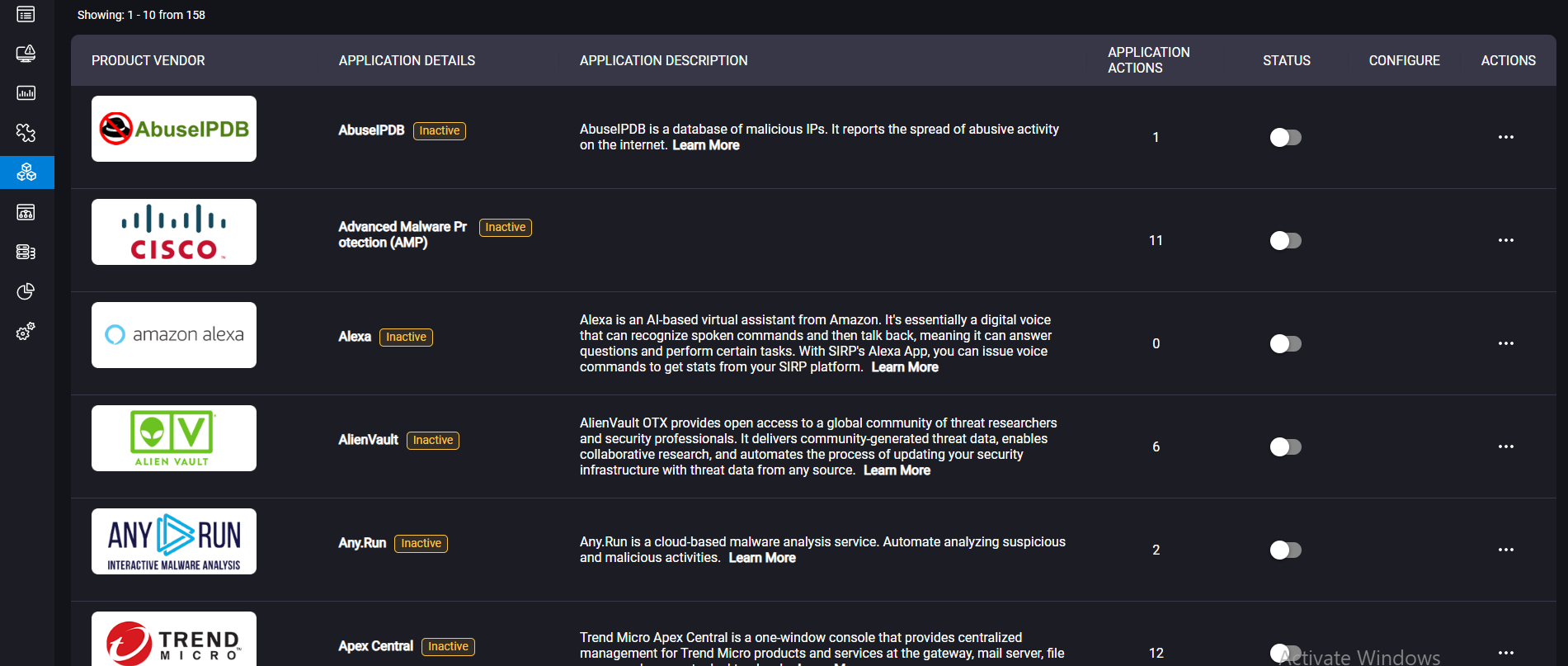This screenshot has height=666, width=1568.
Task: Click the action count 6 for AlienVault
Action: [1156, 446]
